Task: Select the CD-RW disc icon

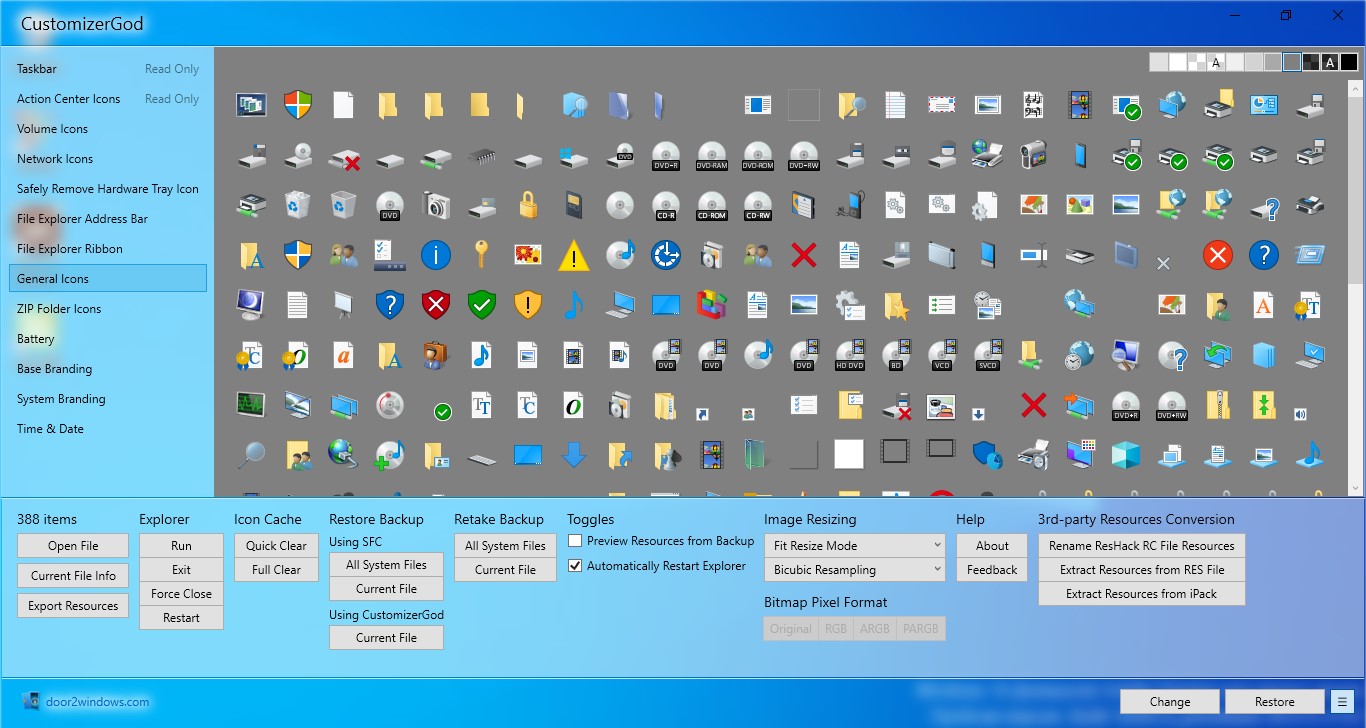Action: (758, 205)
